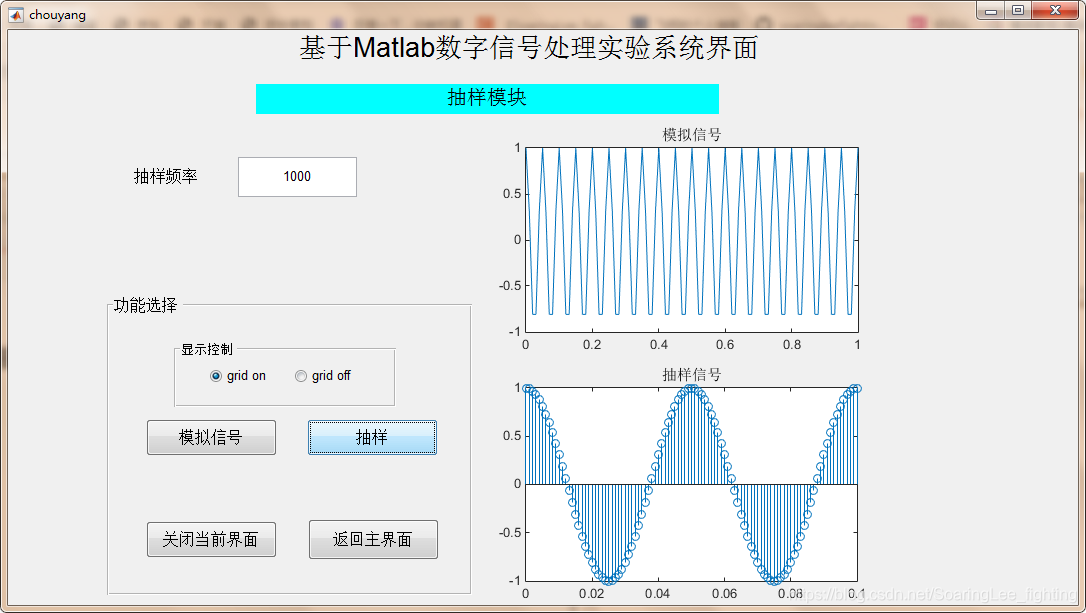Maximize the chouyang window
Screen dimensions: 1086x613
pos(1018,10)
